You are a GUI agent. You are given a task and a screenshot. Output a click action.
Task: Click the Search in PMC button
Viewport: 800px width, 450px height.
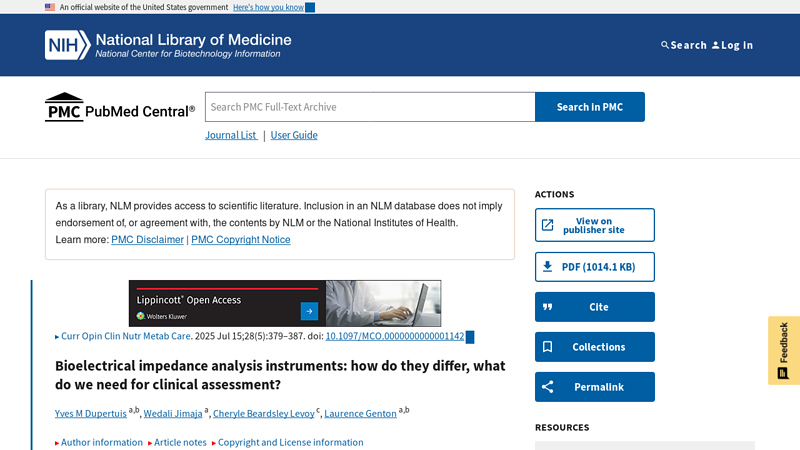tap(590, 107)
